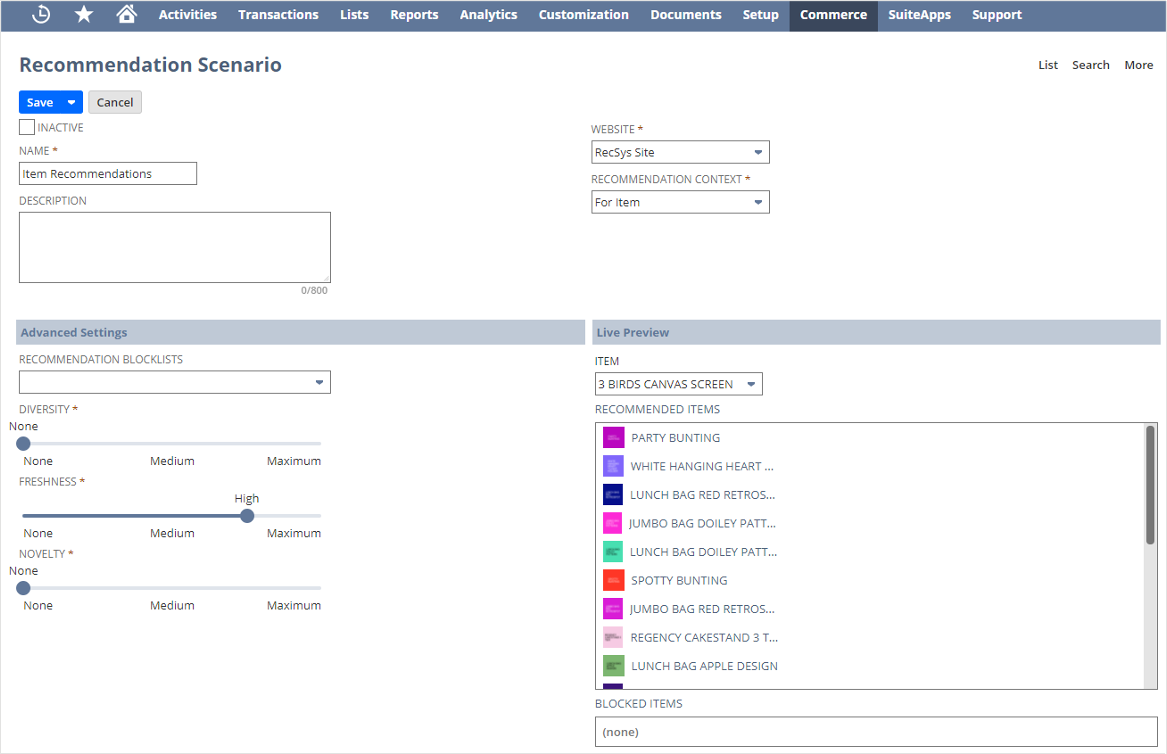The image size is (1167, 754).
Task: Open the Save button dropdown arrow
Action: (71, 103)
